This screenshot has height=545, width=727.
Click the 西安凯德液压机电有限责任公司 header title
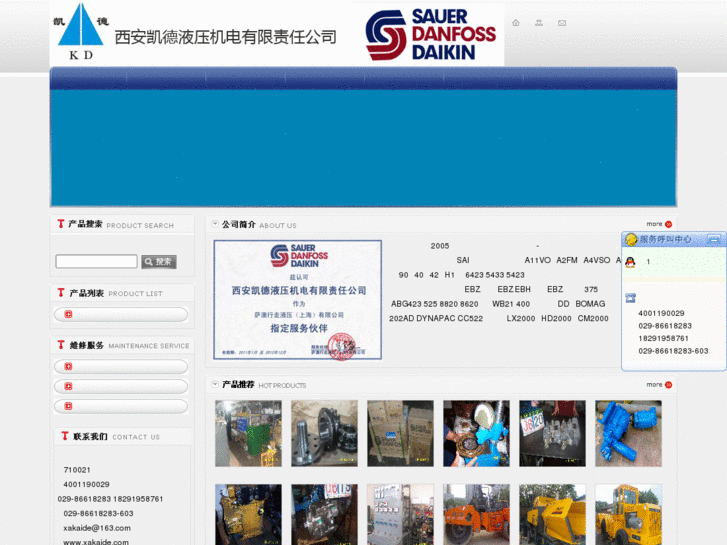pyautogui.click(x=226, y=37)
